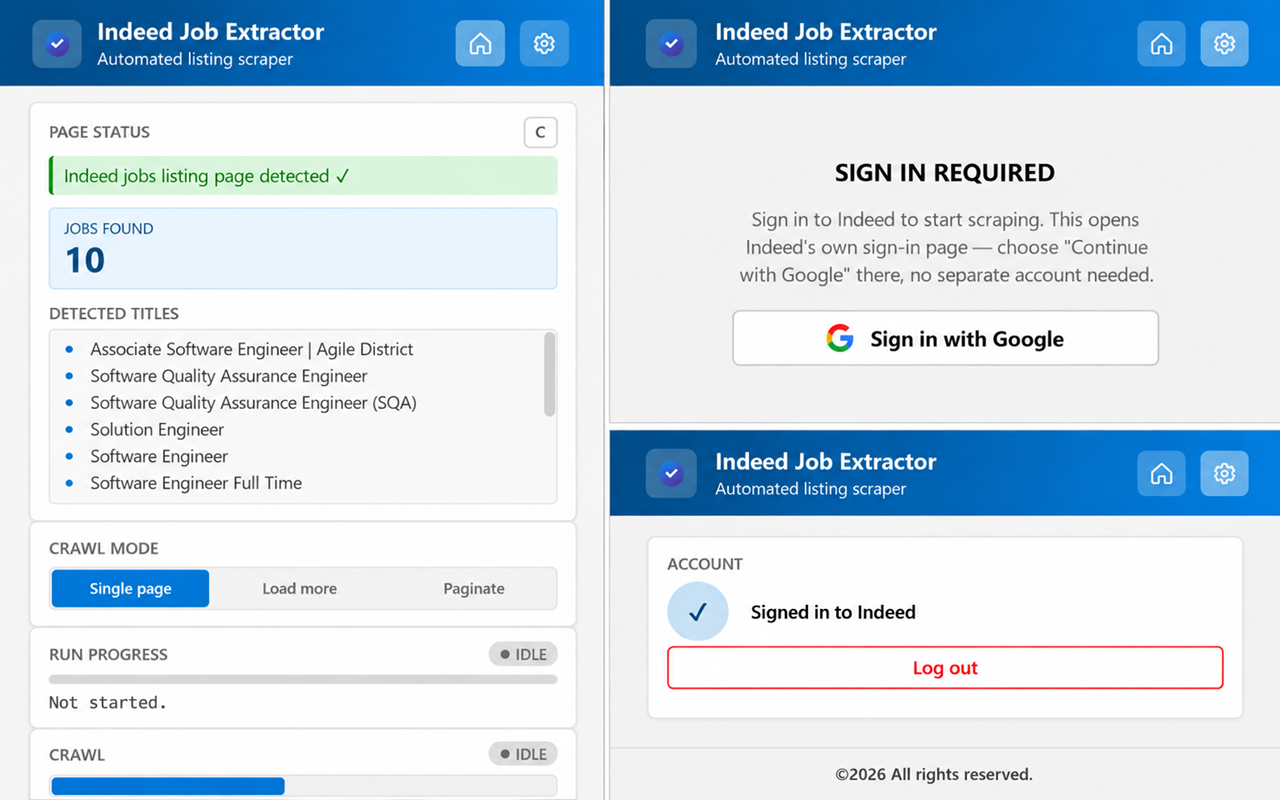Click 'Software Engineer Full Time' detected title

tap(196, 483)
